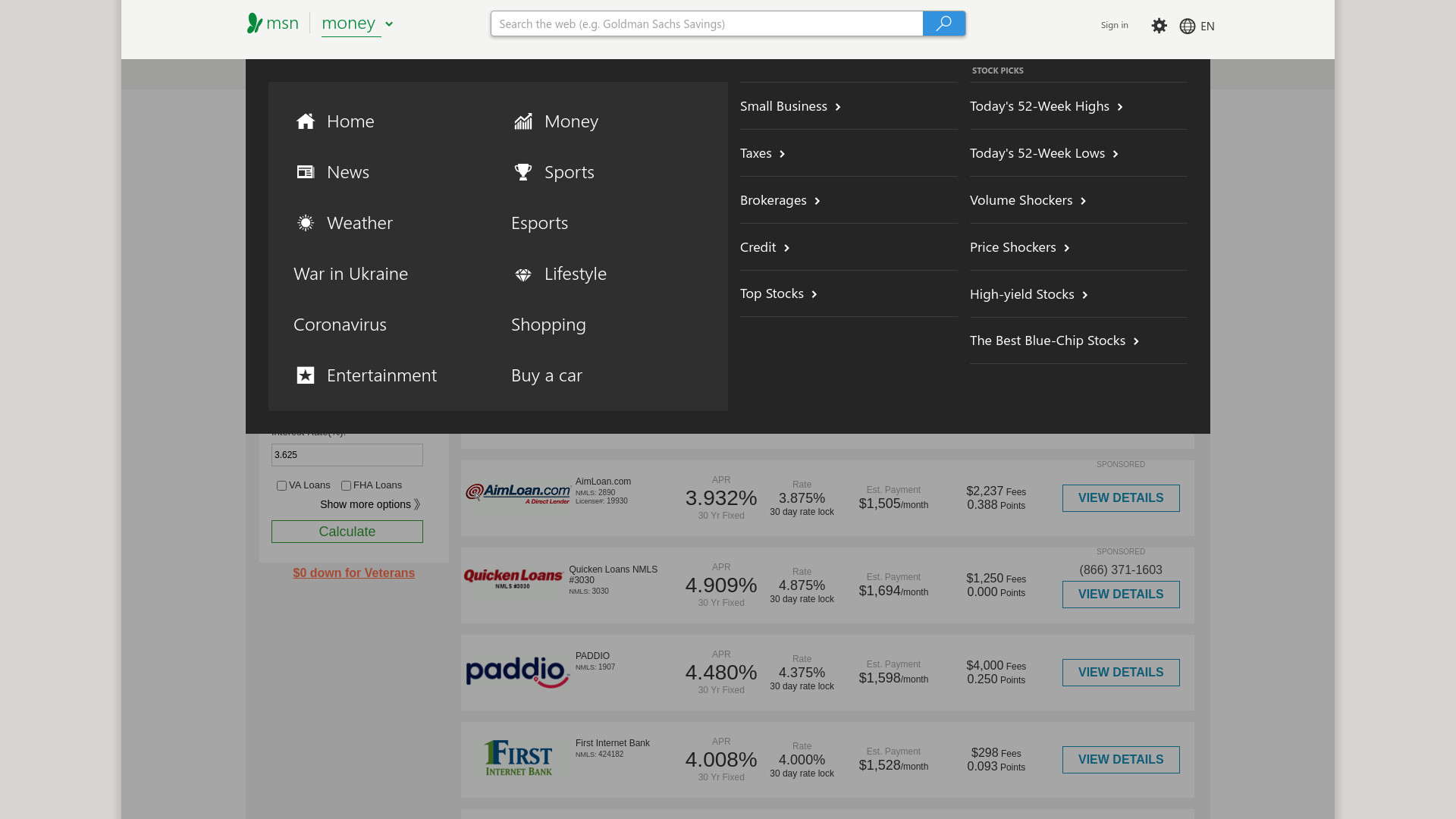Click the Weather sun icon
The image size is (1456, 819).
306,223
